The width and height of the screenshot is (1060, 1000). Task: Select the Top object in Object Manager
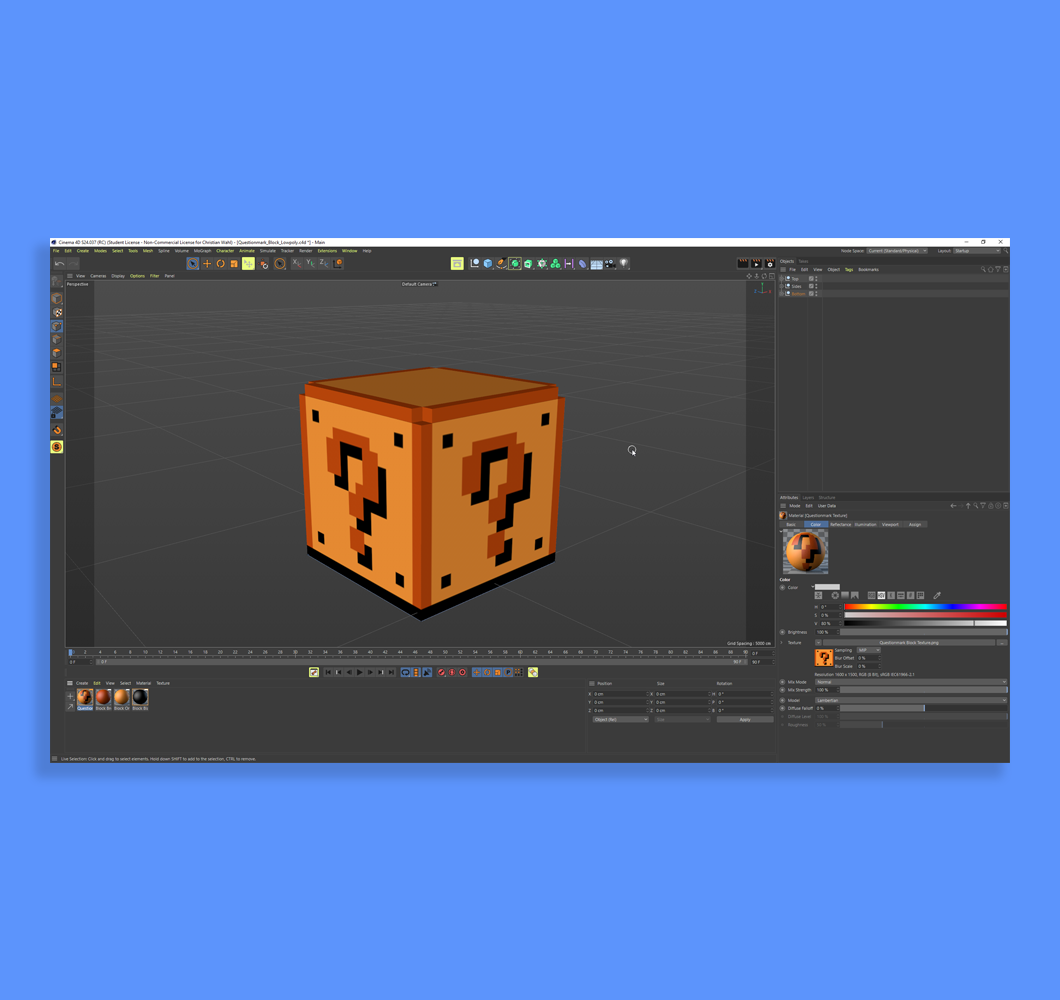tap(795, 279)
